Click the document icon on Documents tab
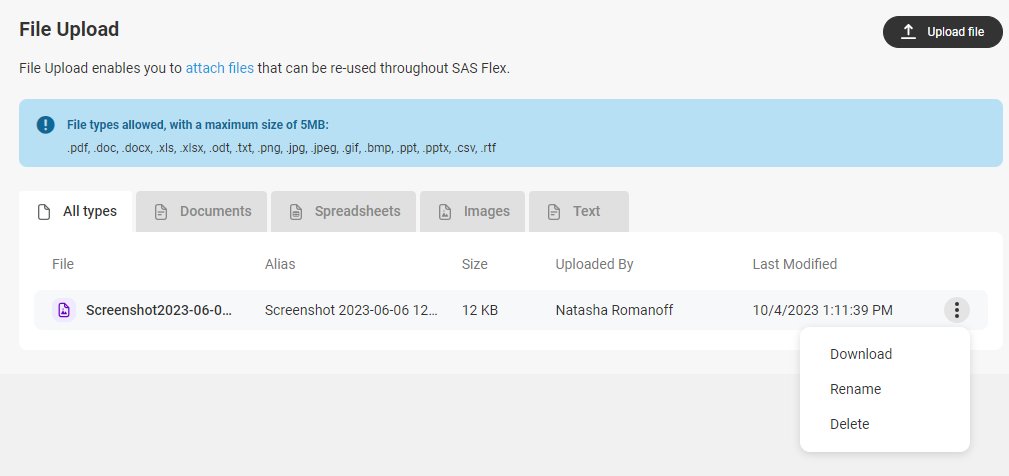Image resolution: width=1009 pixels, height=476 pixels. tap(161, 212)
